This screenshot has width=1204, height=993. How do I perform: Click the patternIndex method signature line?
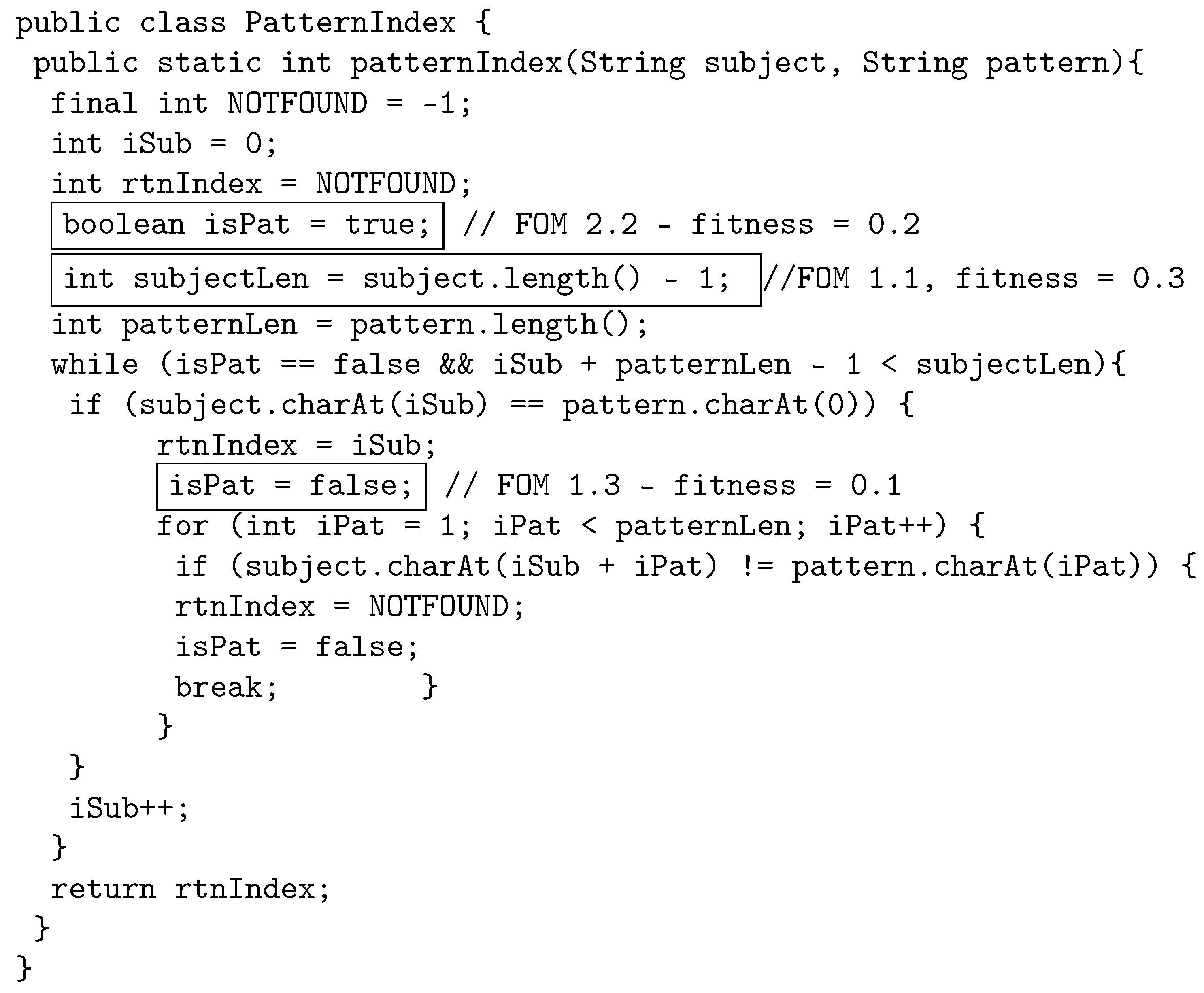588,64
